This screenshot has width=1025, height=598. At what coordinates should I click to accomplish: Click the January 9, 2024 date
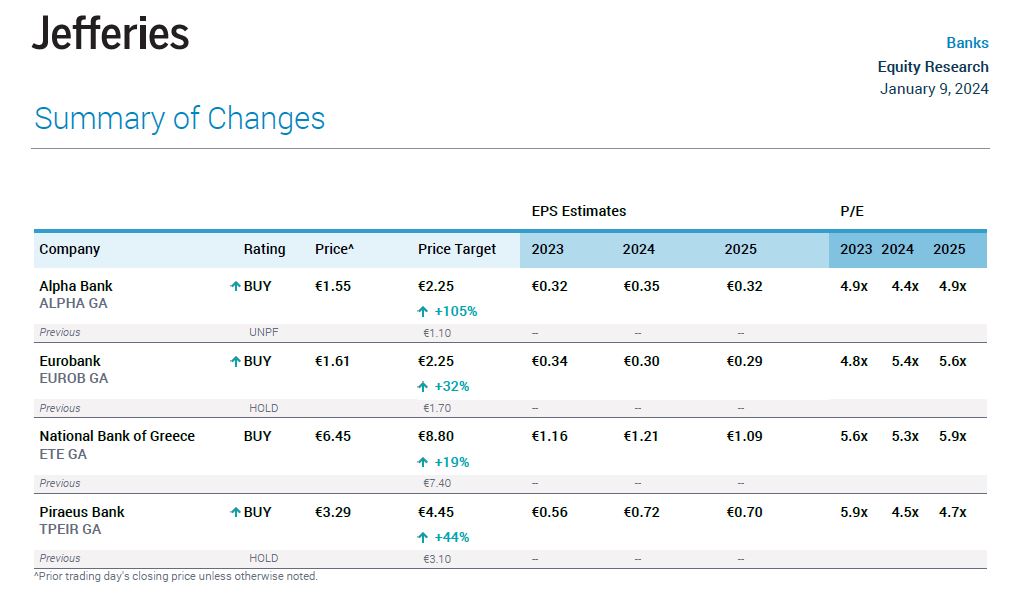934,89
